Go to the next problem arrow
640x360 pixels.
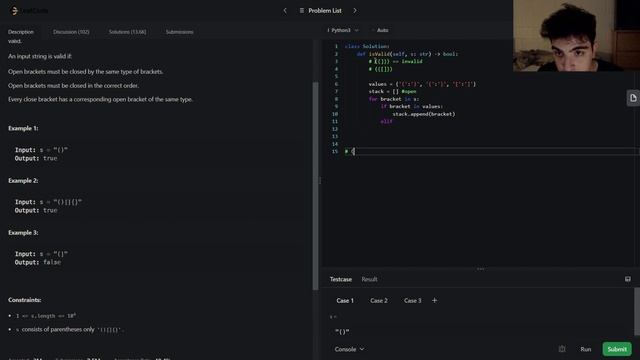[x=355, y=11]
